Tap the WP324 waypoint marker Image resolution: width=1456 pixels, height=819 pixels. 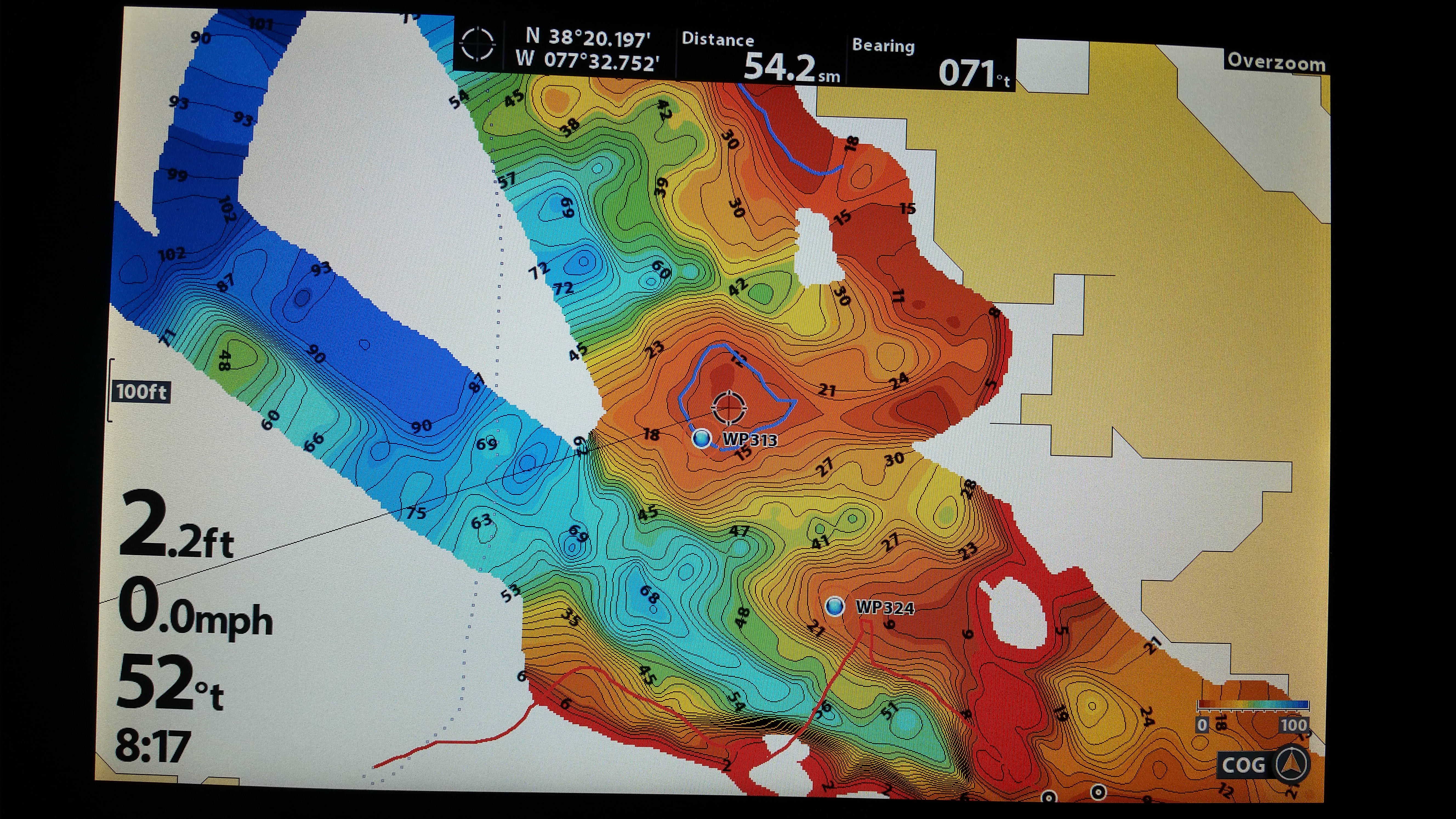click(x=835, y=607)
